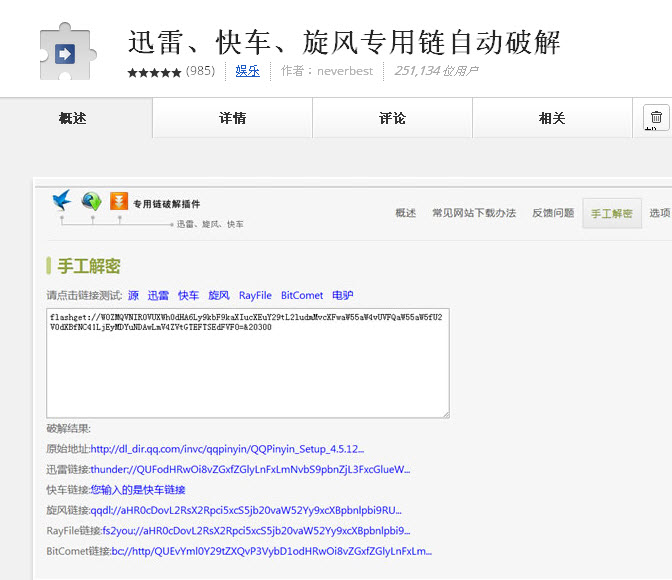672x580 pixels.
Task: Click the 251,134 users count text
Action: (x=436, y=71)
